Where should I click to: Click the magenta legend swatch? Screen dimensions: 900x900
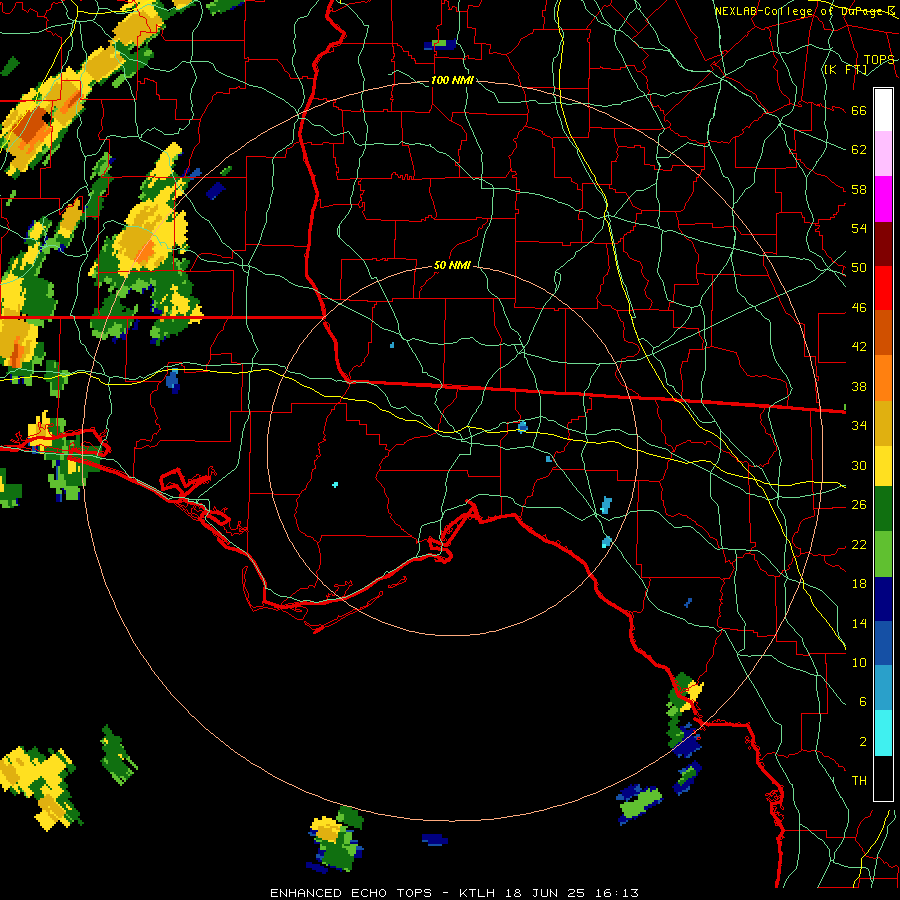tap(883, 199)
